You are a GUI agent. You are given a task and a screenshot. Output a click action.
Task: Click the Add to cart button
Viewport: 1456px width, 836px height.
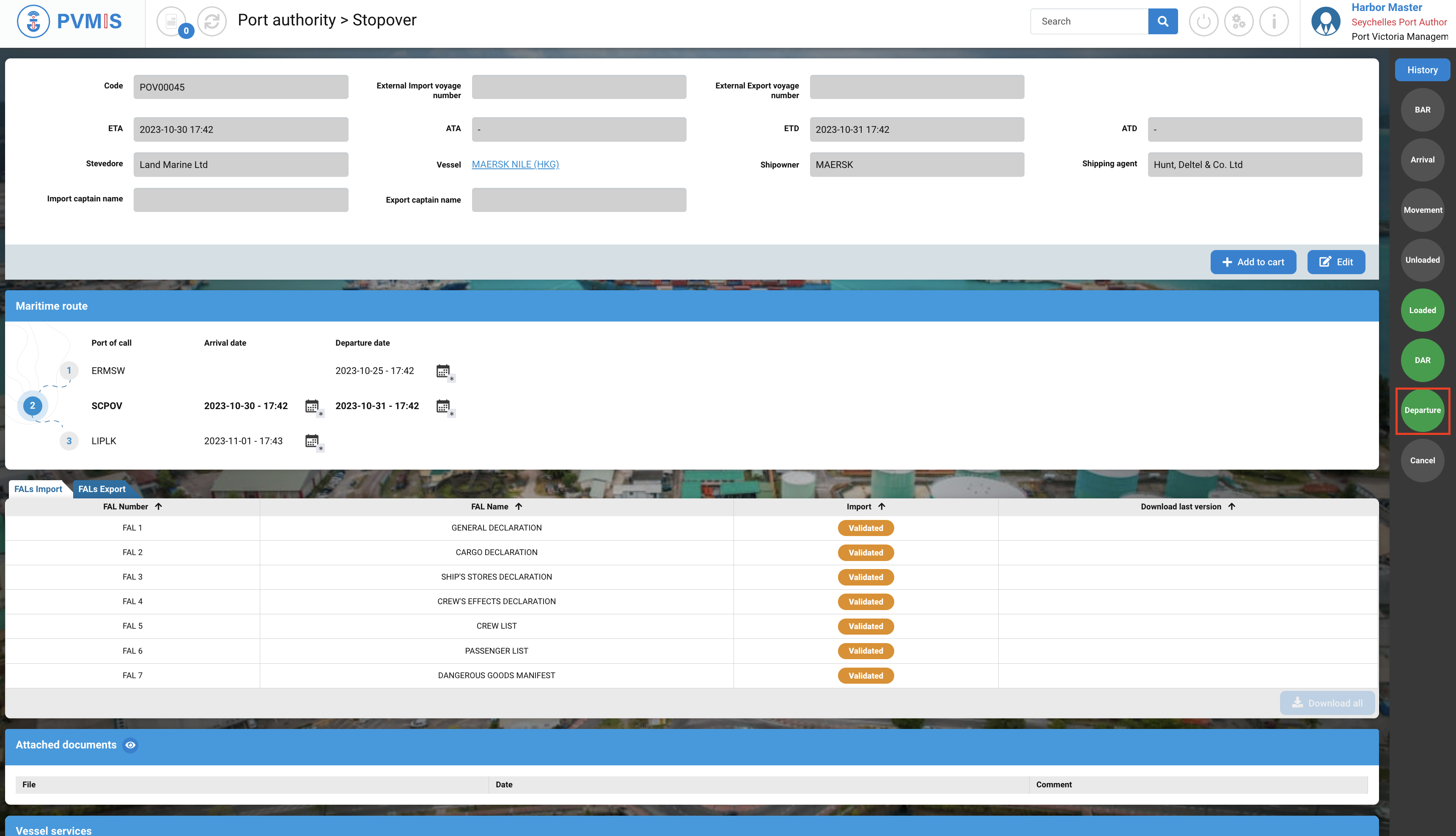[1253, 262]
